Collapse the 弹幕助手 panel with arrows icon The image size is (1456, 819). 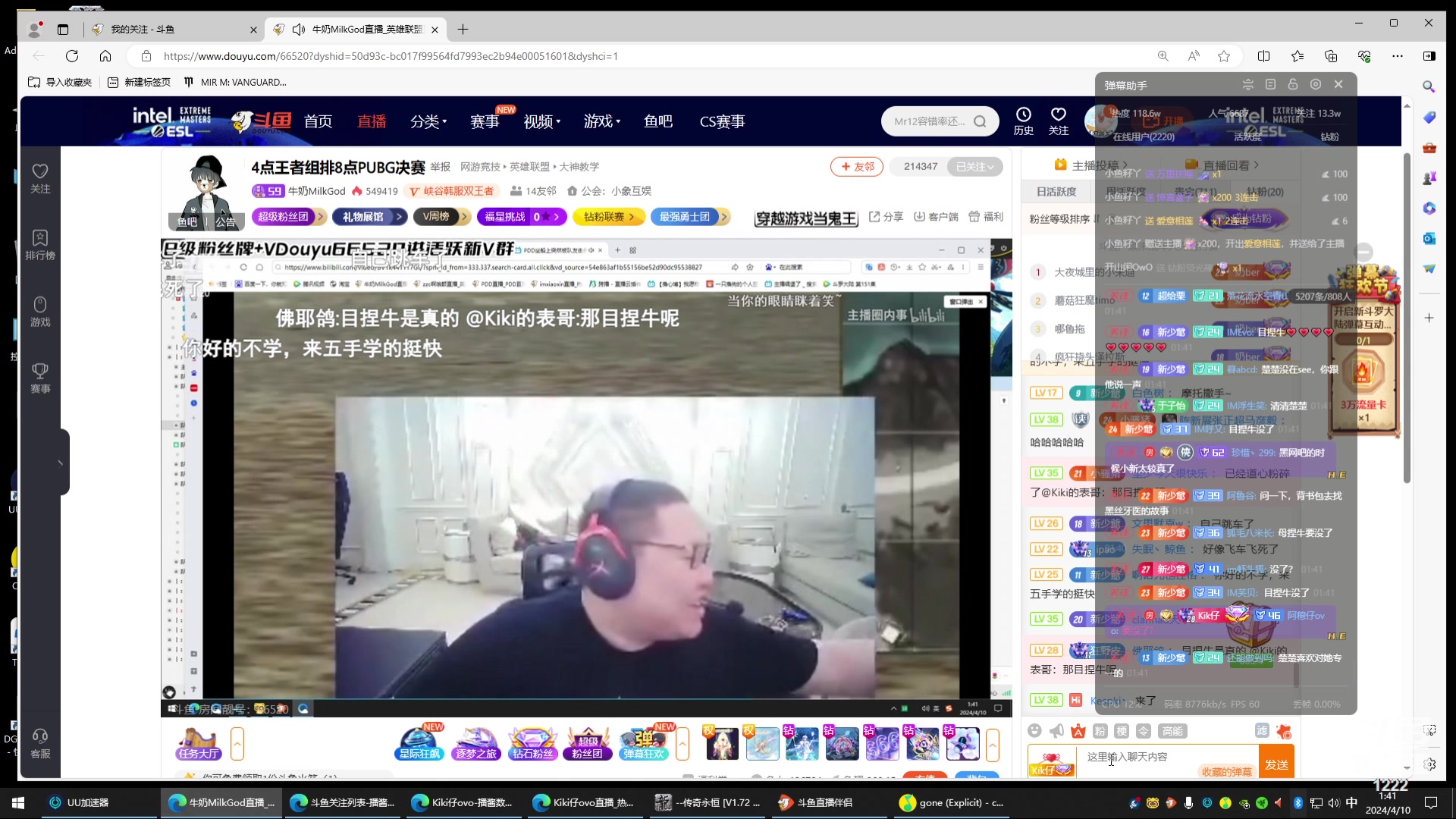pos(1247,84)
